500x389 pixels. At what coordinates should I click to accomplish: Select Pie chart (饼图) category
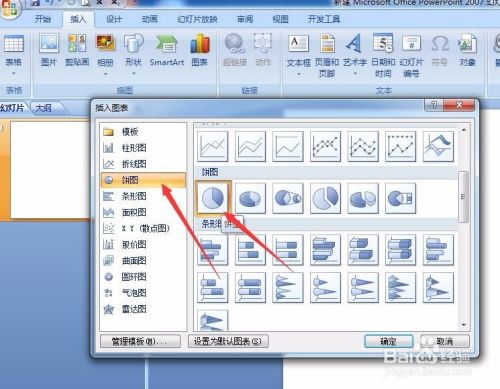[x=143, y=180]
